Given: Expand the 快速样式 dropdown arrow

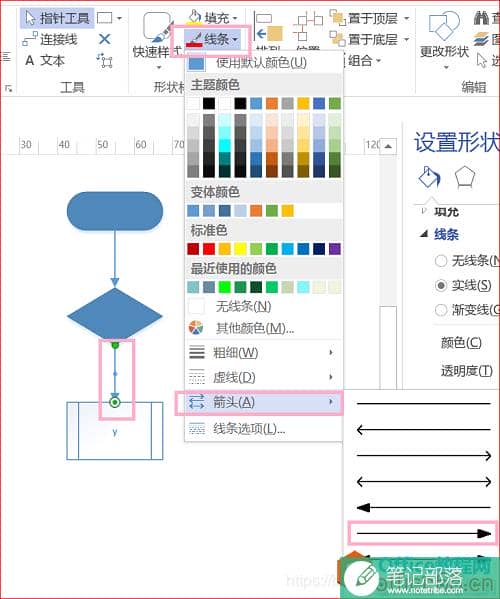Looking at the screenshot, I should [x=159, y=68].
